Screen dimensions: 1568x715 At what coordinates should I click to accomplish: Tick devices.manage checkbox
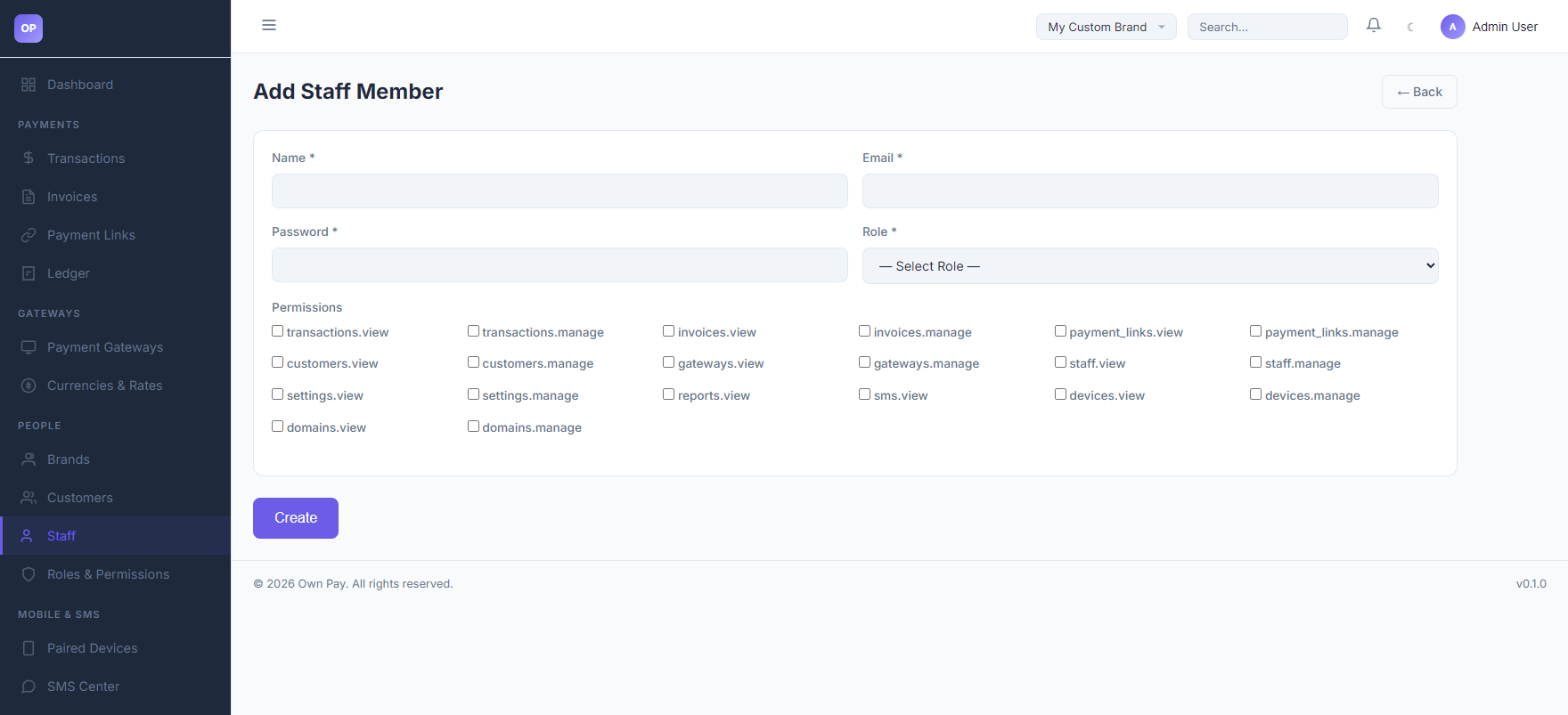1256,394
